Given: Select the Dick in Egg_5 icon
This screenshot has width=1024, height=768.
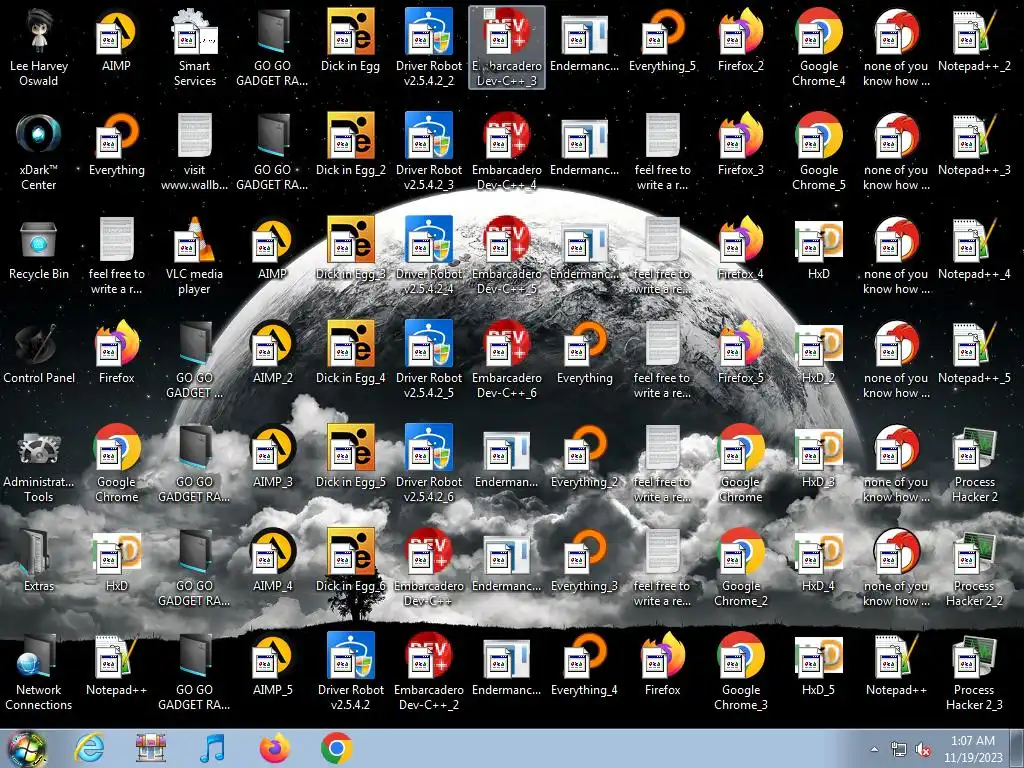Looking at the screenshot, I should 351,457.
